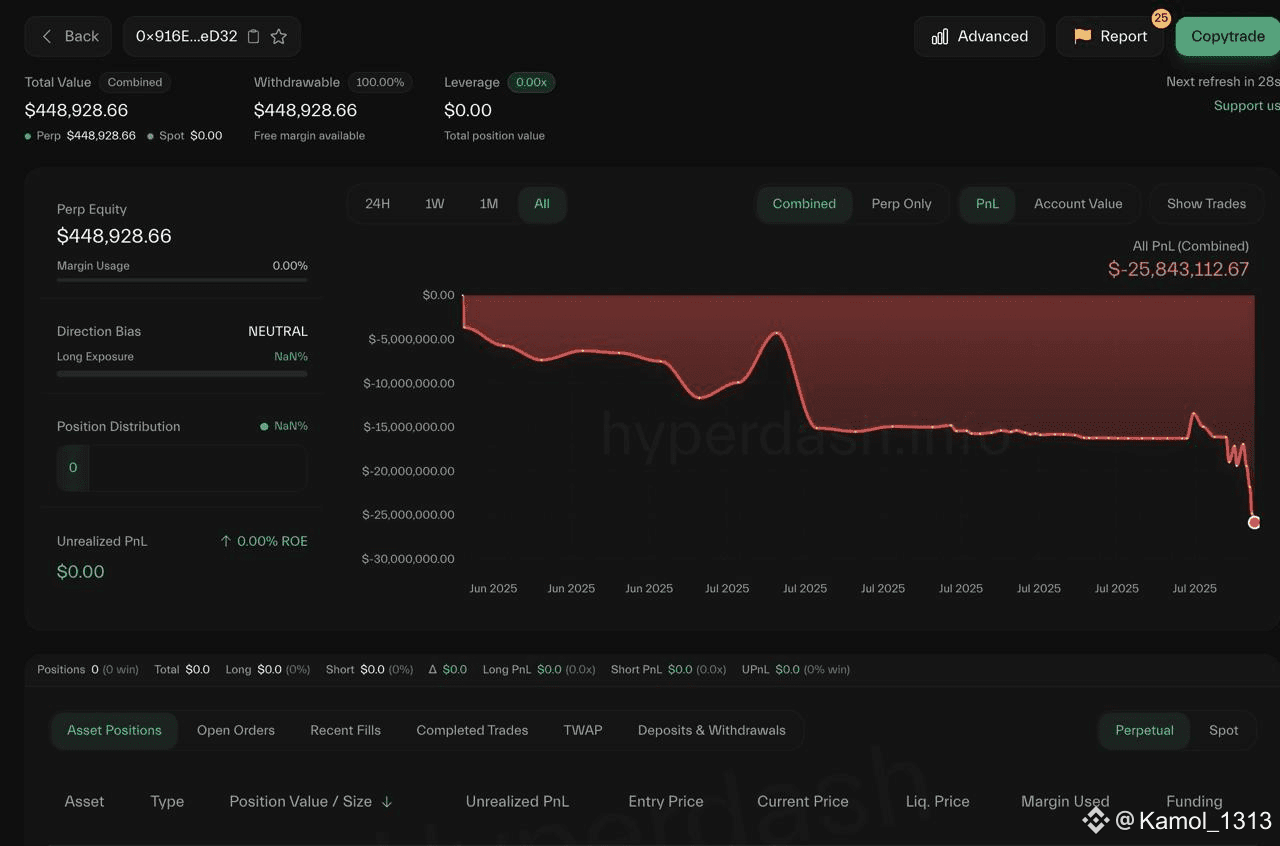Open Advanced view
This screenshot has height=846, width=1280.
979,36
